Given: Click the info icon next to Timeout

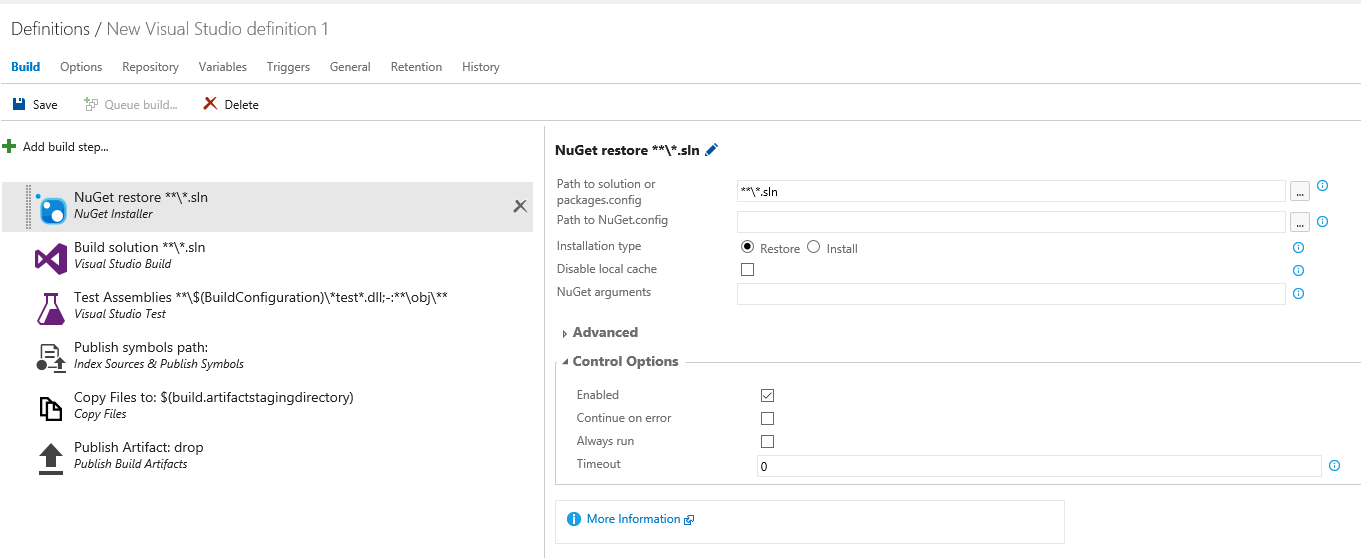Looking at the screenshot, I should 1334,465.
